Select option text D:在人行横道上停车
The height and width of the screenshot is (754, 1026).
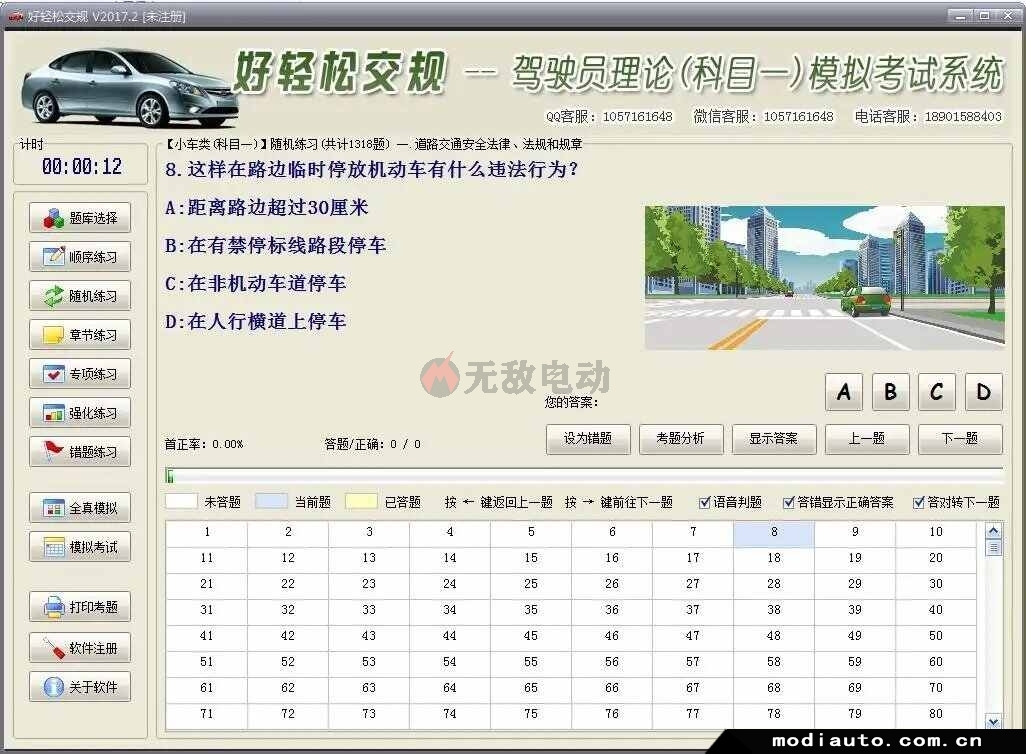pos(255,321)
